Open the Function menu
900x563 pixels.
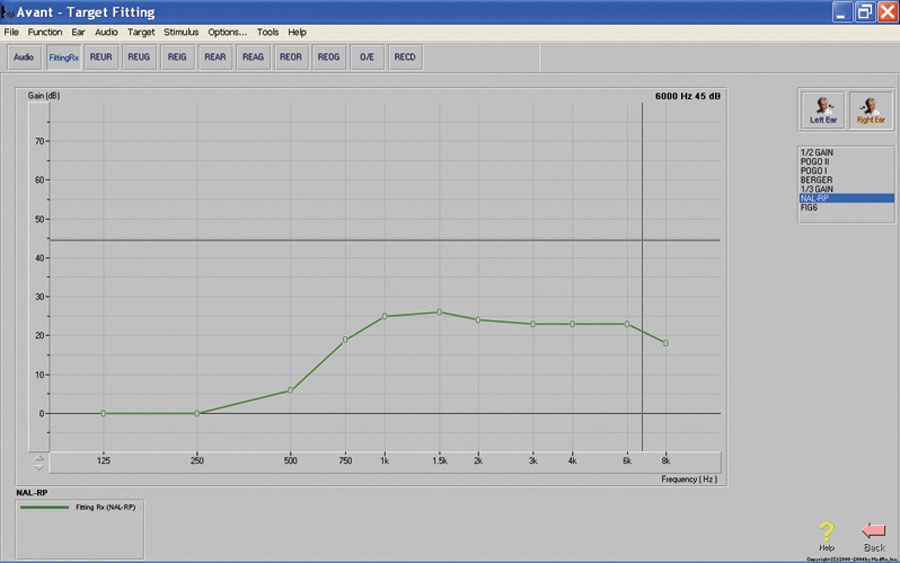pyautogui.click(x=45, y=32)
